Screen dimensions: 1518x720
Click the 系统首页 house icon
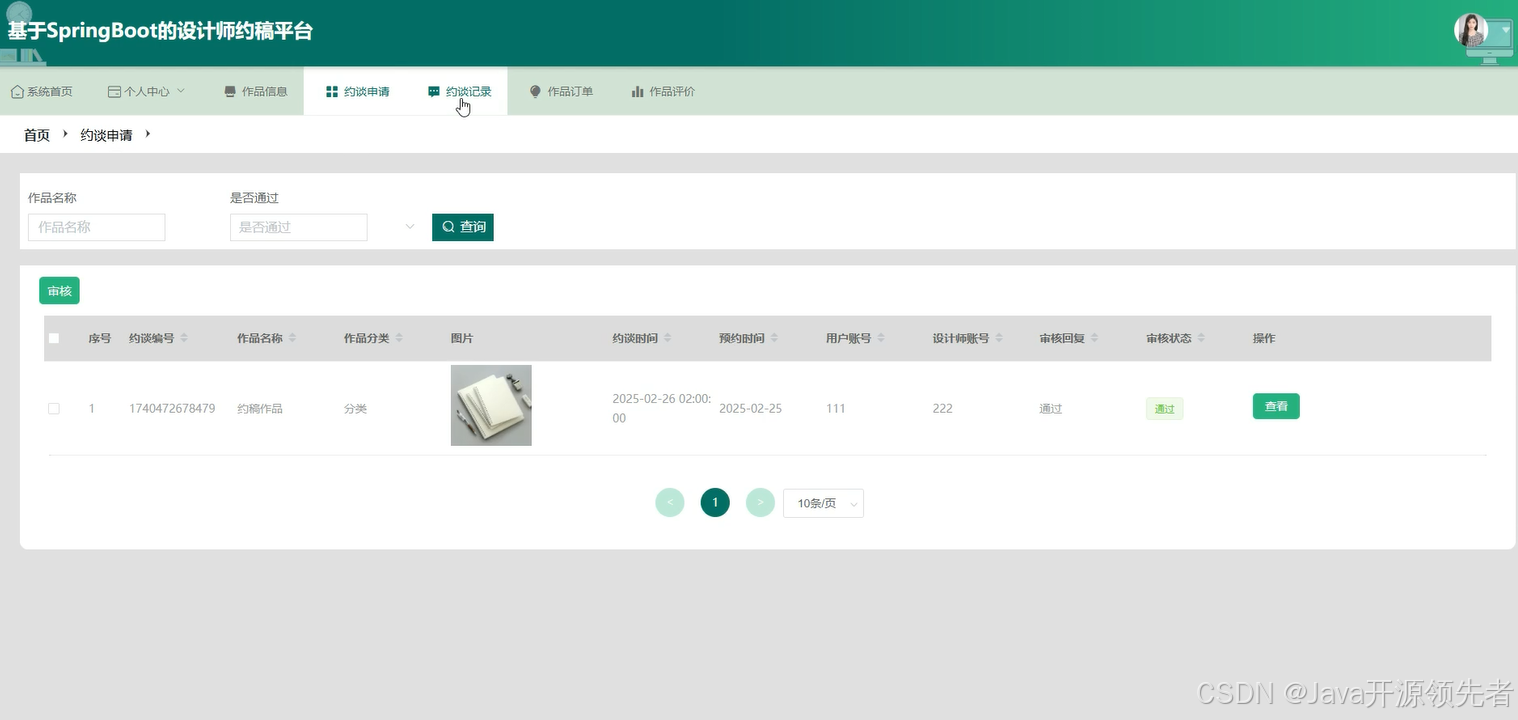pyautogui.click(x=17, y=92)
